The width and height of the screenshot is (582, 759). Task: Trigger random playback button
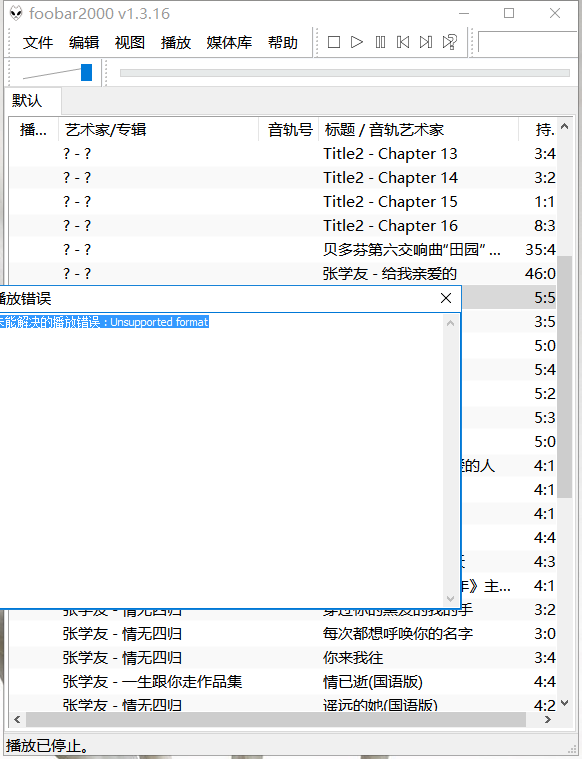click(x=450, y=42)
